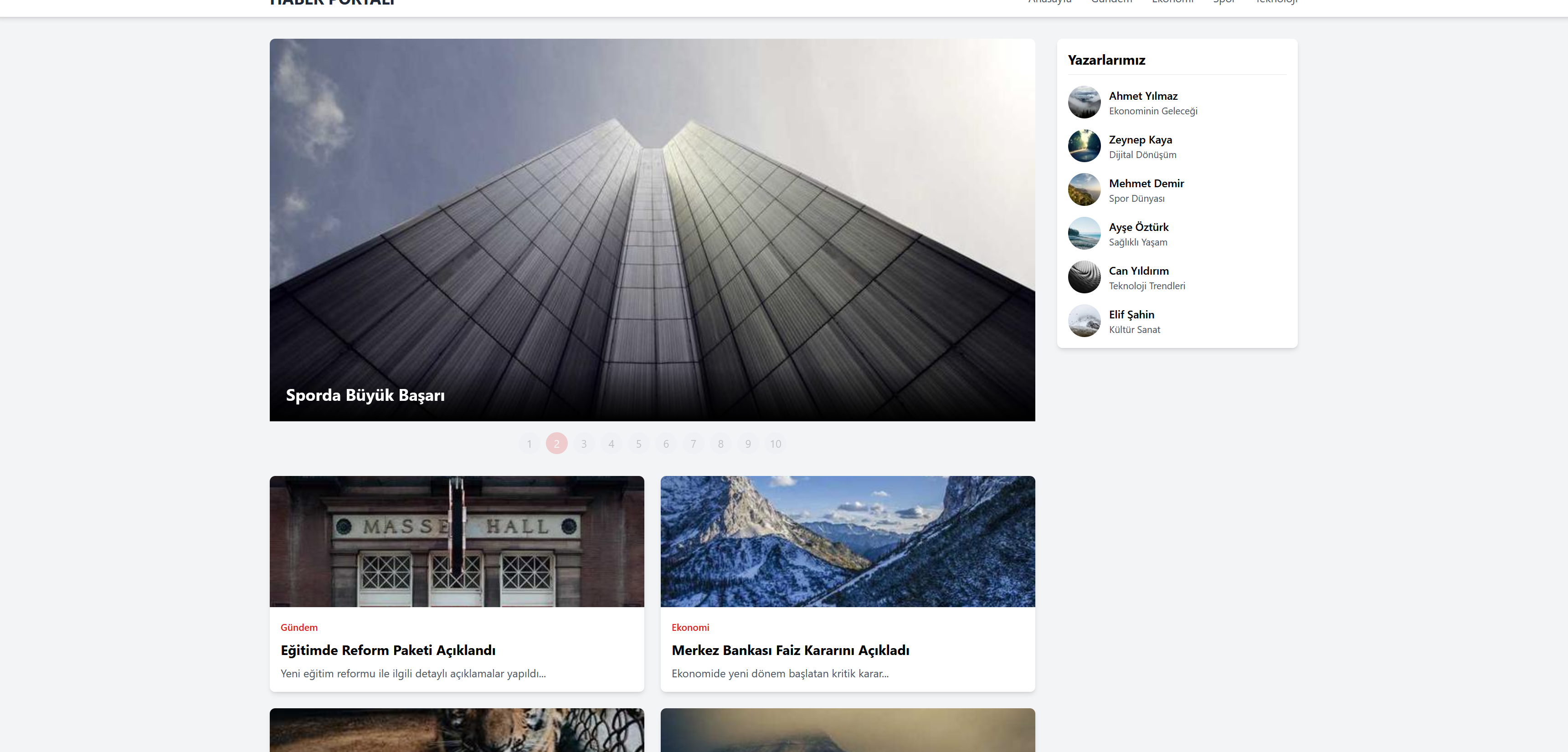Click the Ayşe Öztürk author name

tap(1138, 228)
